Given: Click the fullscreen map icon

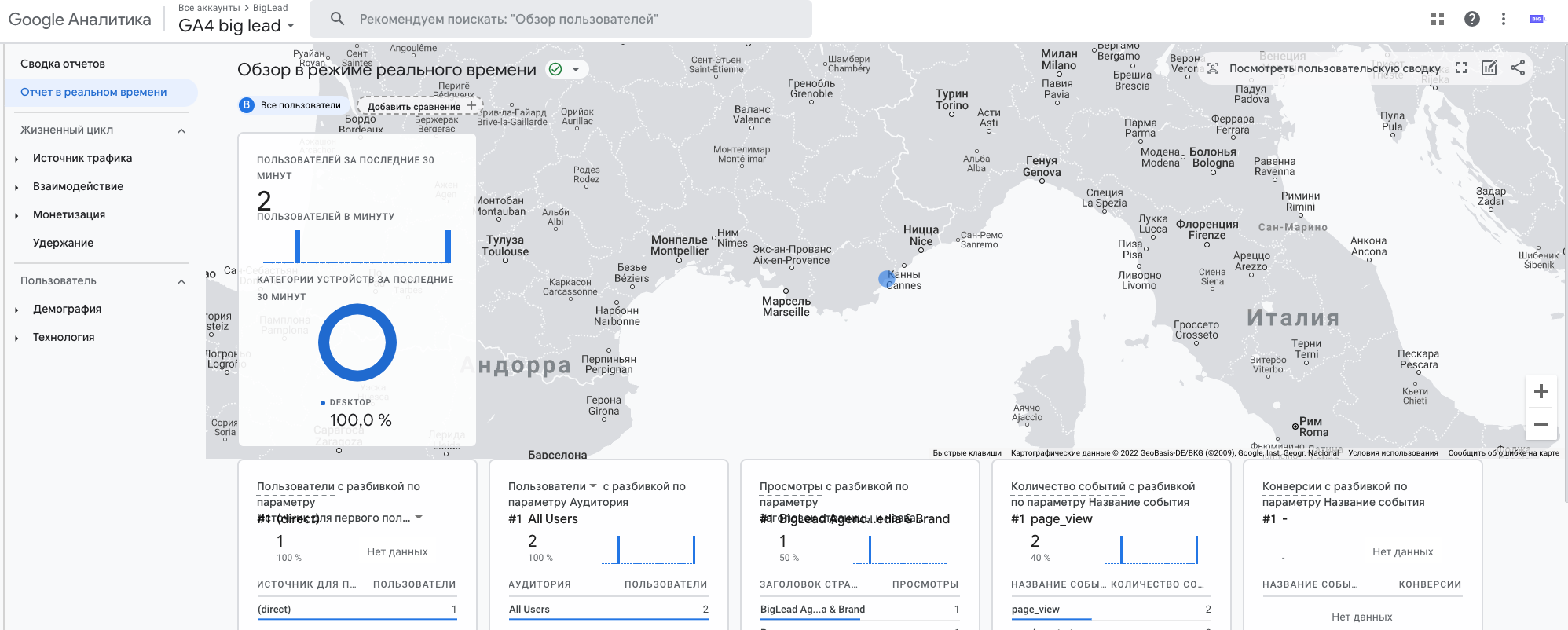Looking at the screenshot, I should point(1461,68).
